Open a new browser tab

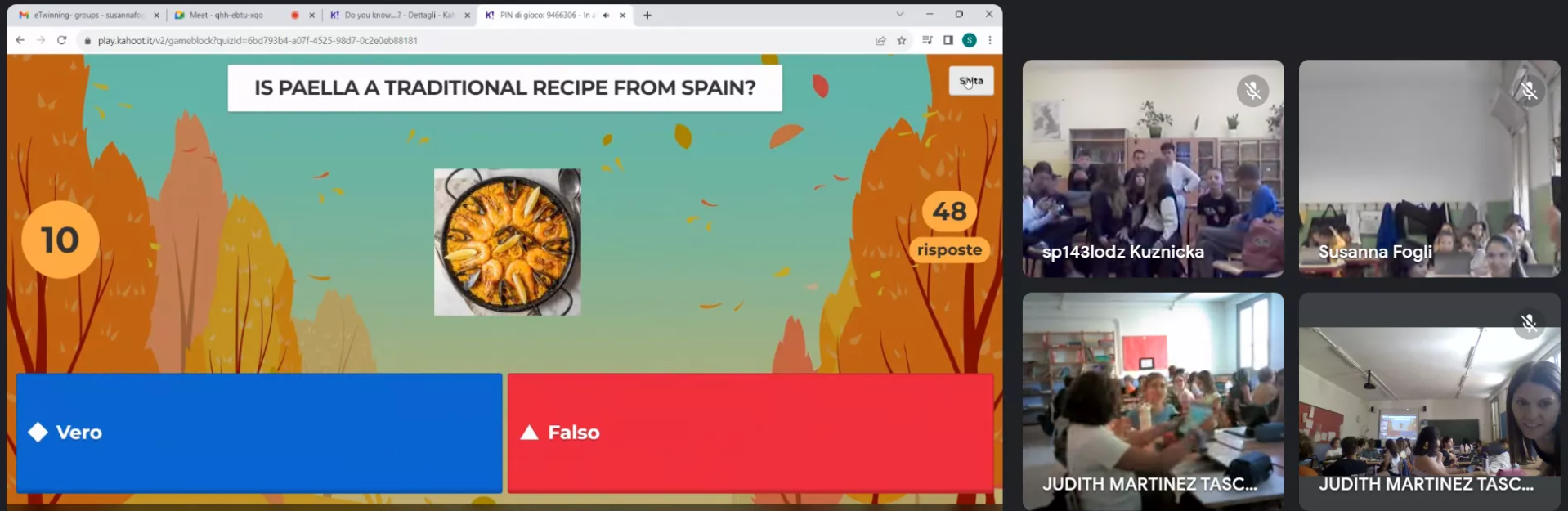pyautogui.click(x=647, y=15)
